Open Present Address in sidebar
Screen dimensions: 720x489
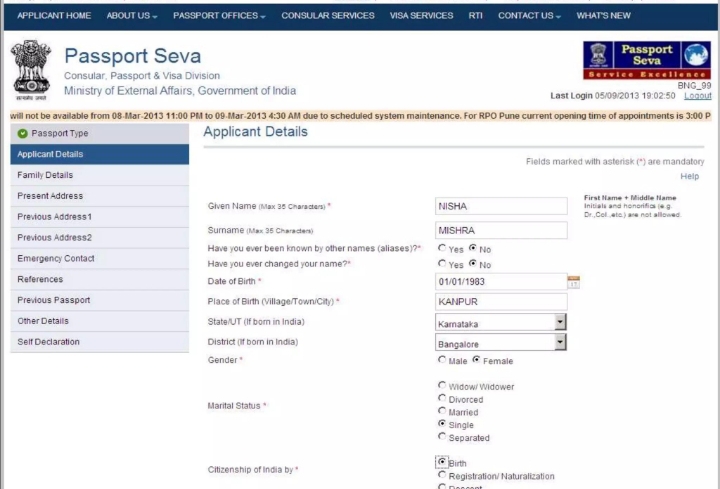tap(50, 196)
